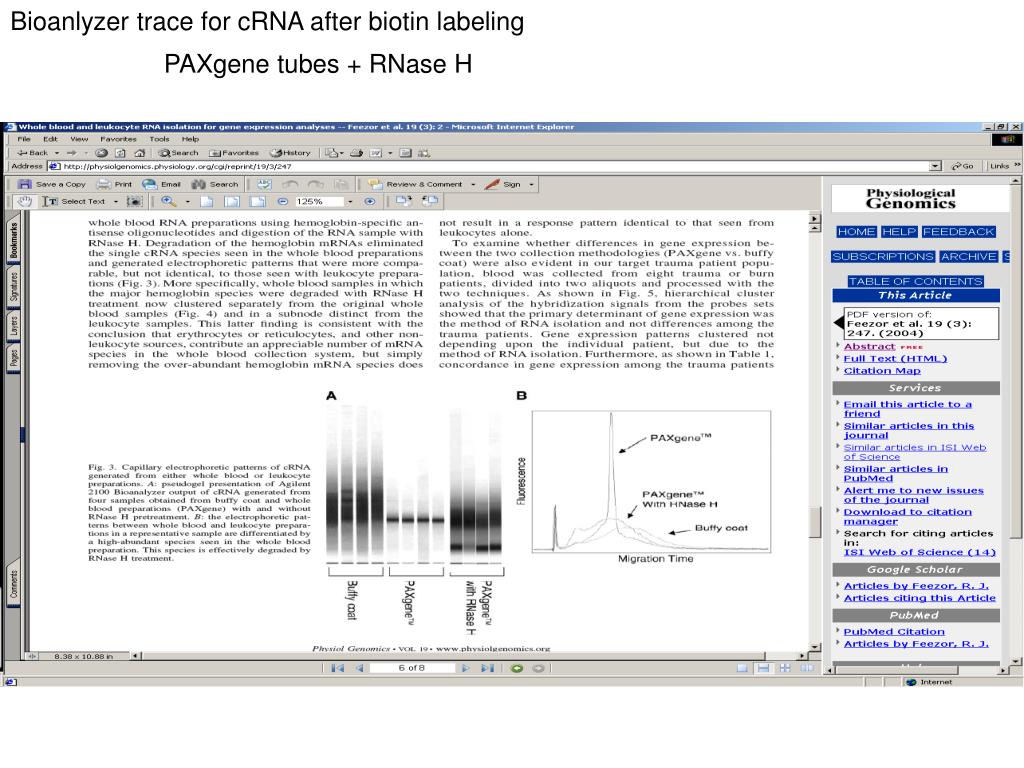
Task: Open the Tools menu
Action: tap(159, 138)
